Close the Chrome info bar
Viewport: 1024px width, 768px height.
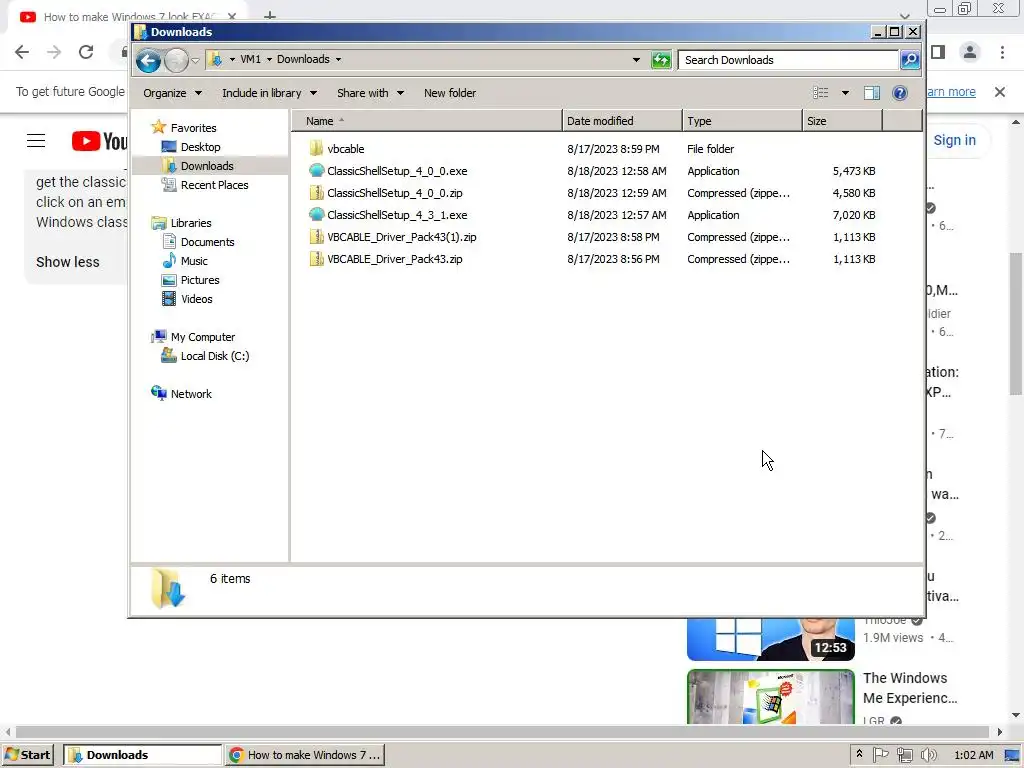pyautogui.click(x=1000, y=92)
